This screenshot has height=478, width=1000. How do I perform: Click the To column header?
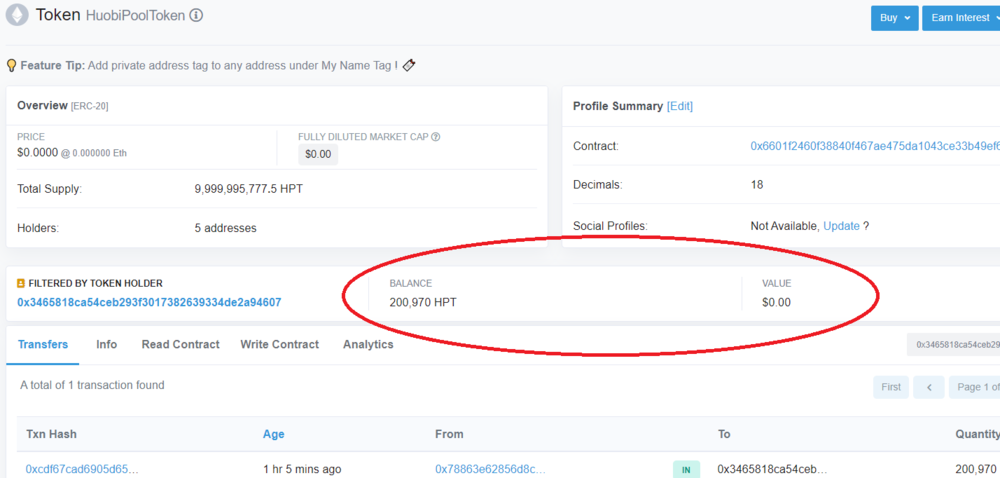[x=724, y=434]
